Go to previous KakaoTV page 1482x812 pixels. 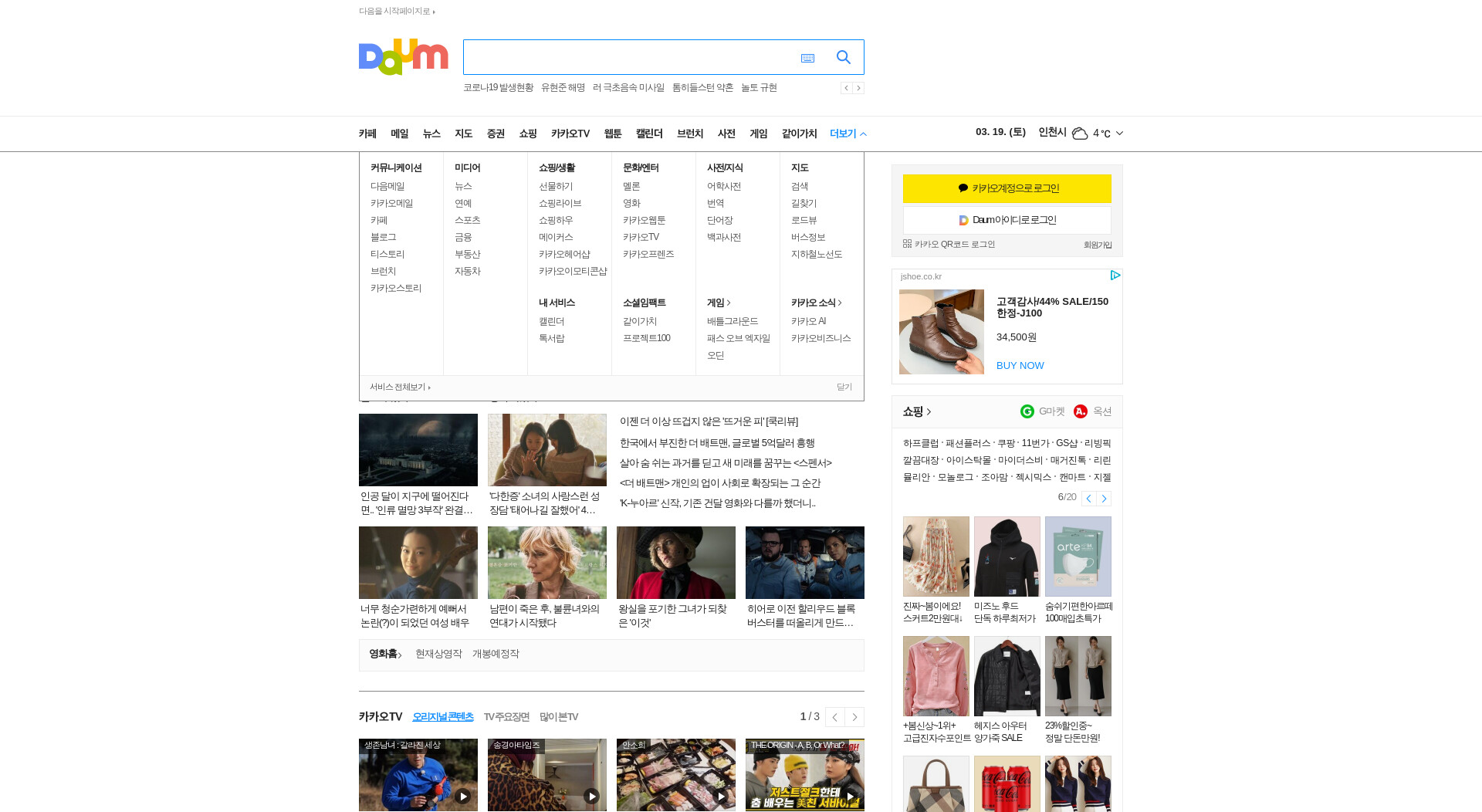(x=834, y=717)
